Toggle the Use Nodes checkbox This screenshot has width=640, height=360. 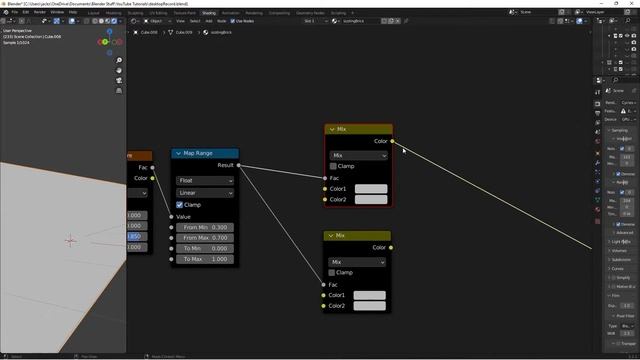coord(233,21)
